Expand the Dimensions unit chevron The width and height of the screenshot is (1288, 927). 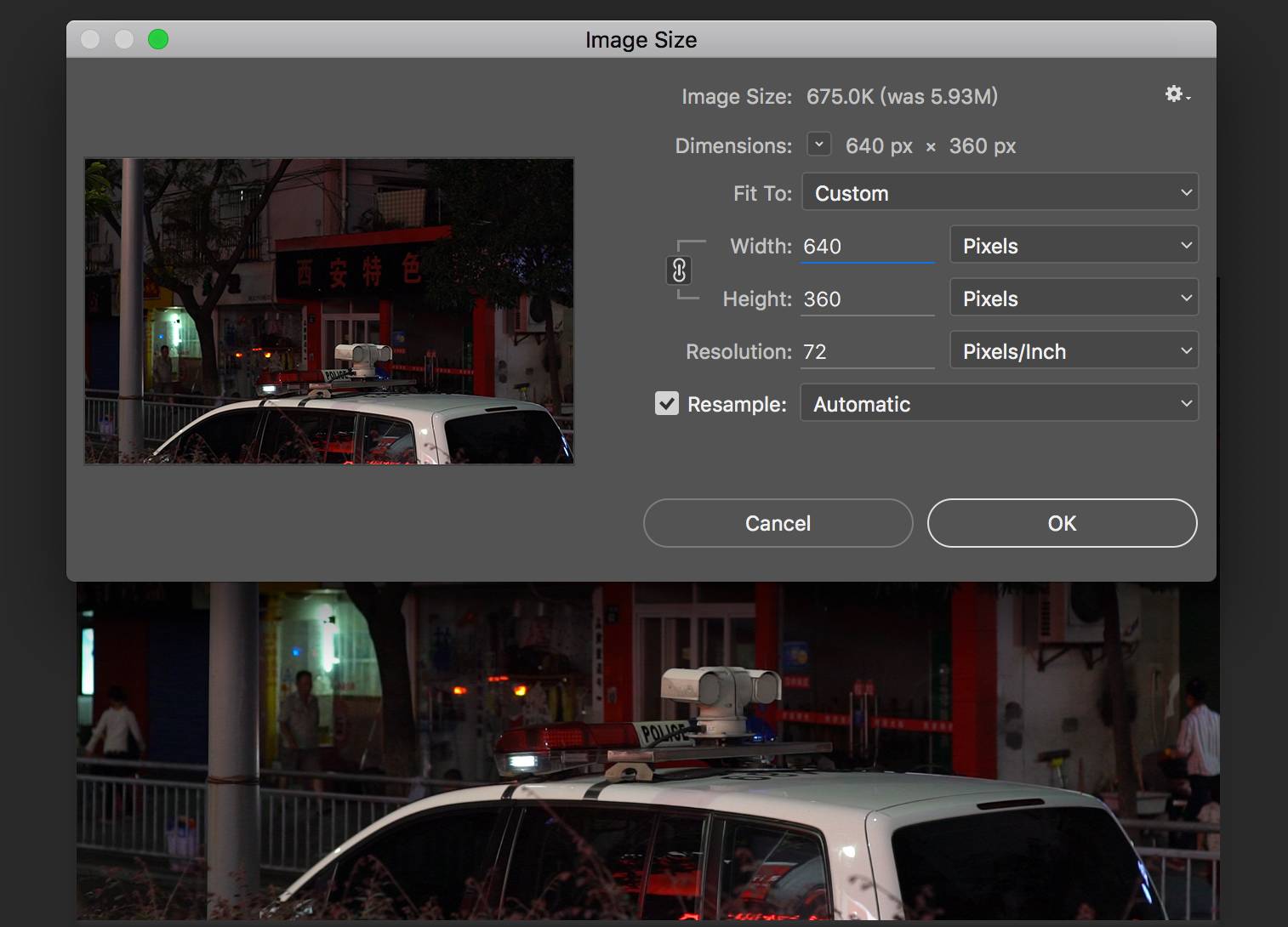[x=818, y=145]
